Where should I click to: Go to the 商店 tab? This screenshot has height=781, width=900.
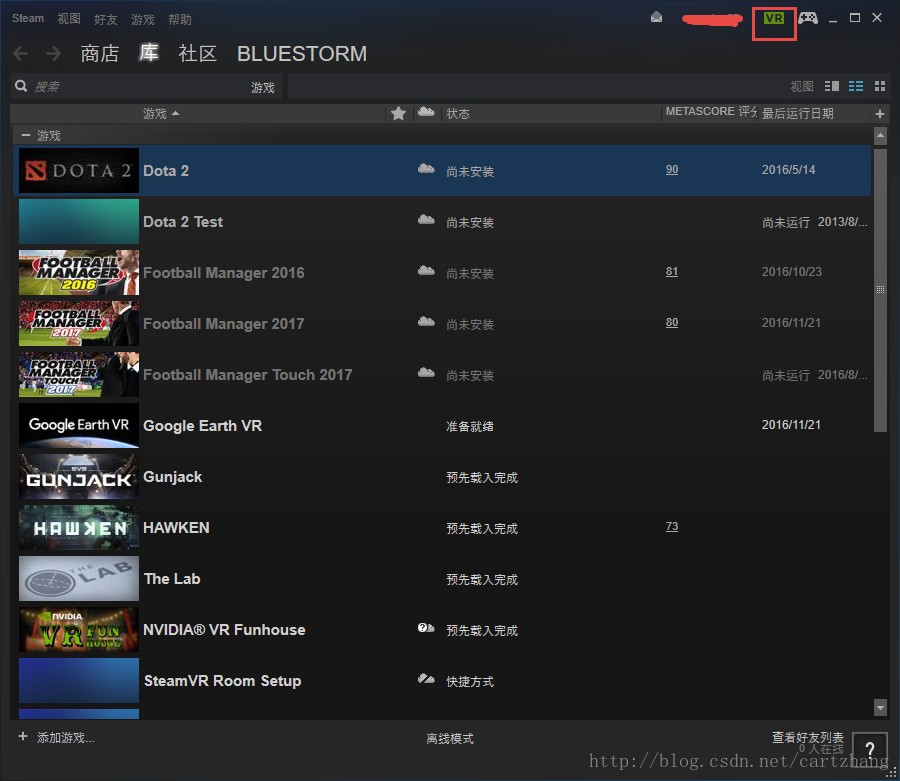tap(100, 53)
